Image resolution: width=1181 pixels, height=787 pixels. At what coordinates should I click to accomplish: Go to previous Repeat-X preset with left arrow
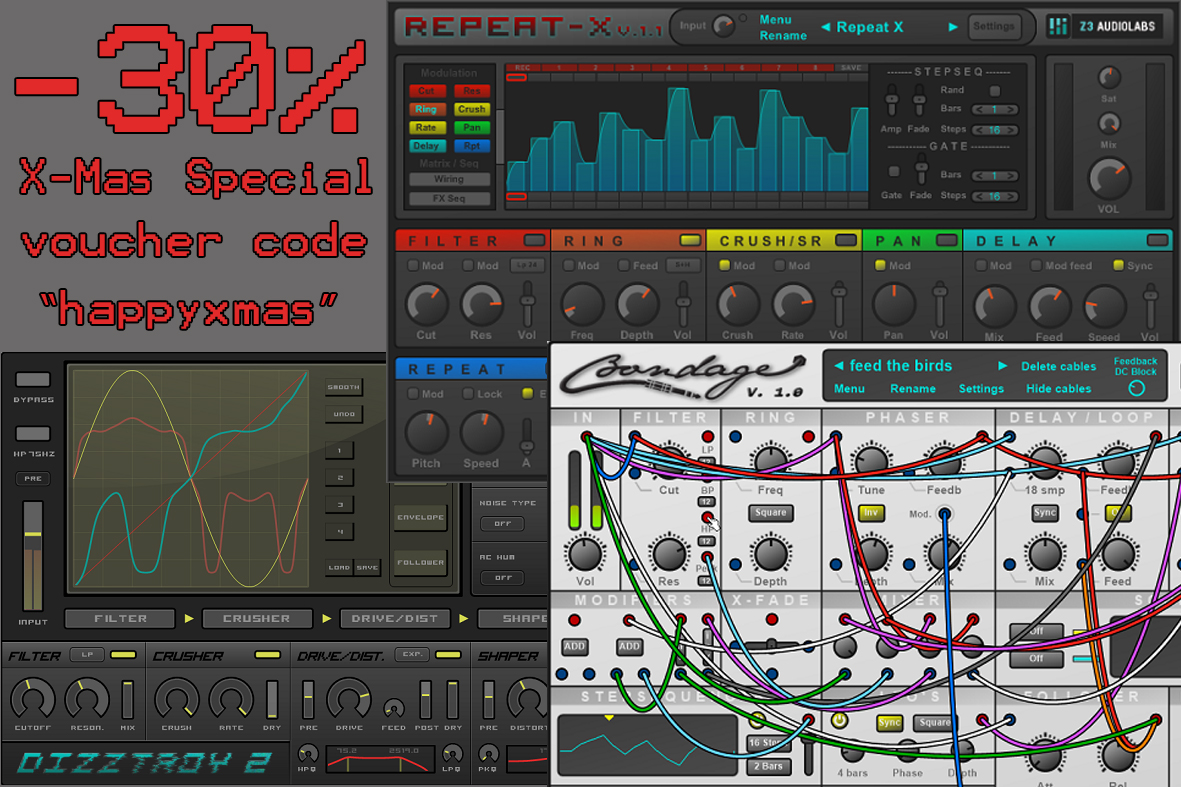pyautogui.click(x=825, y=27)
